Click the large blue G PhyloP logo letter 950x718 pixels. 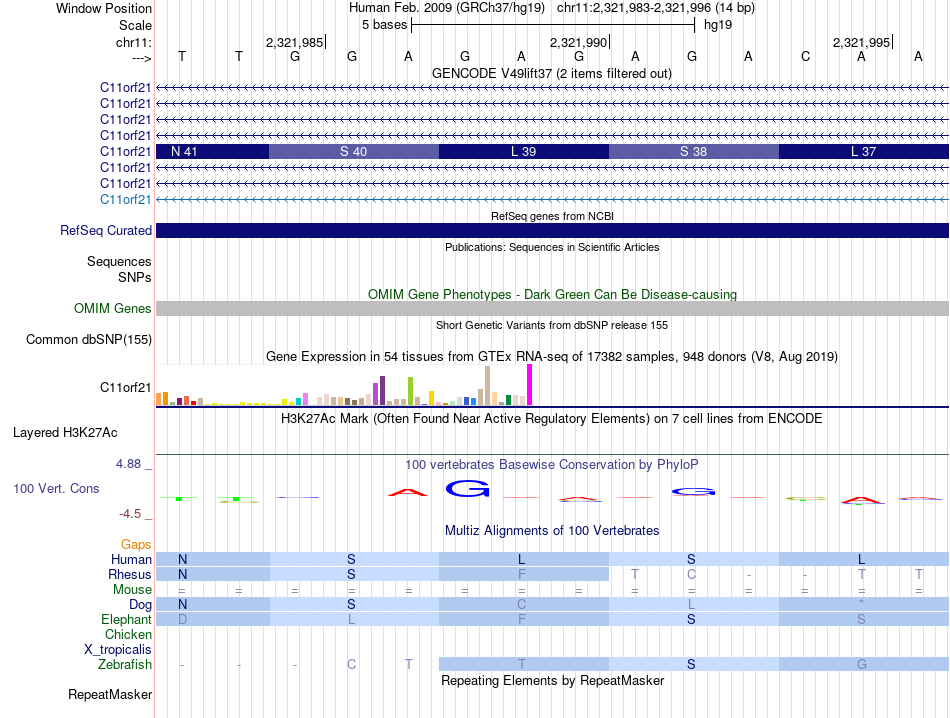pyautogui.click(x=467, y=488)
